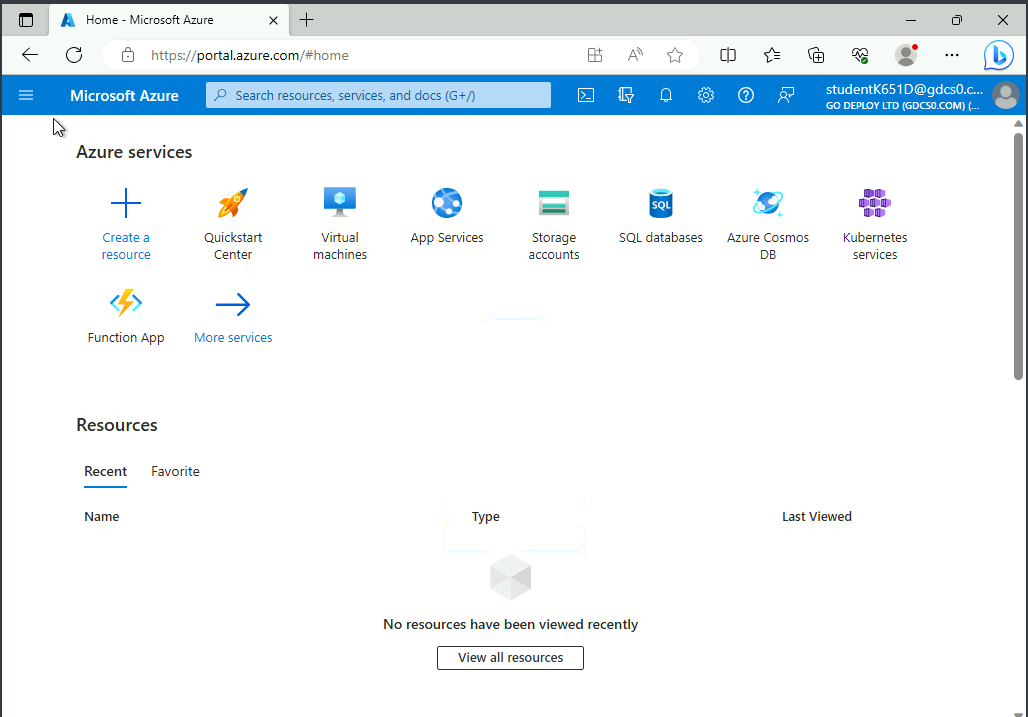This screenshot has height=717, width=1028.
Task: Click the Quickstart Center rocket icon
Action: [x=233, y=203]
